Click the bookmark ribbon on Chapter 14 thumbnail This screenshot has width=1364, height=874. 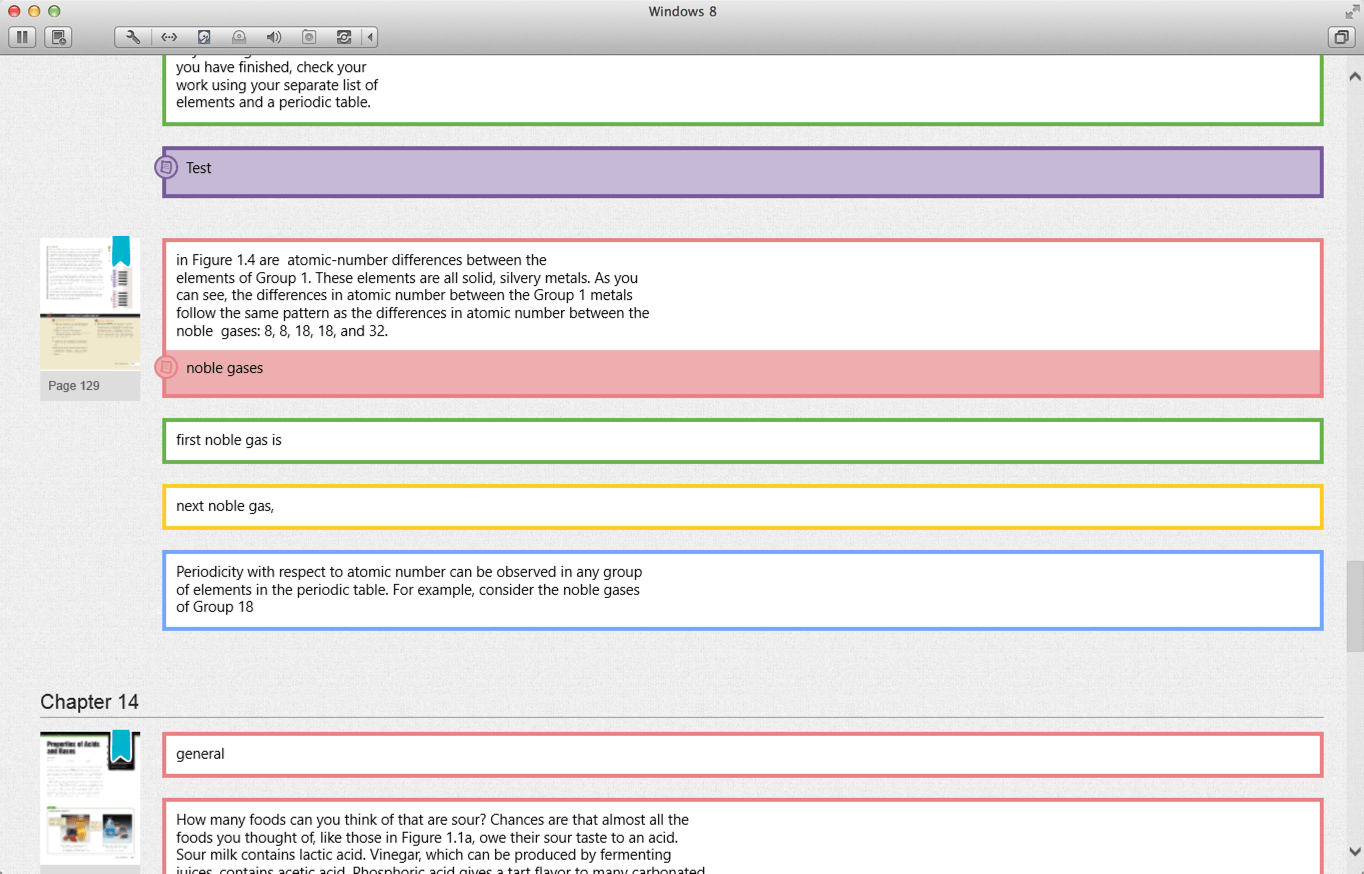(x=121, y=747)
